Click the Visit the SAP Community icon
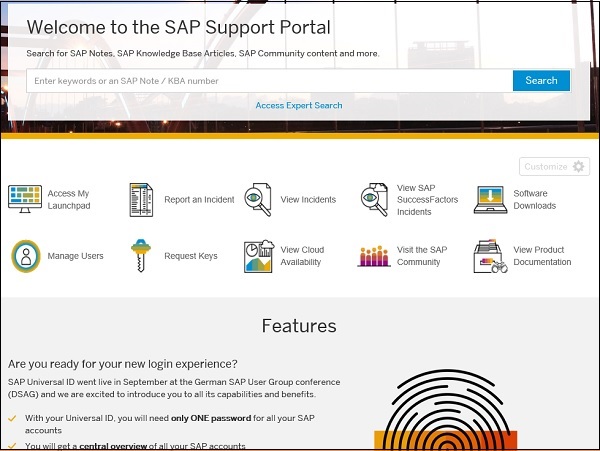The height and width of the screenshot is (451, 600). pyautogui.click(x=374, y=256)
